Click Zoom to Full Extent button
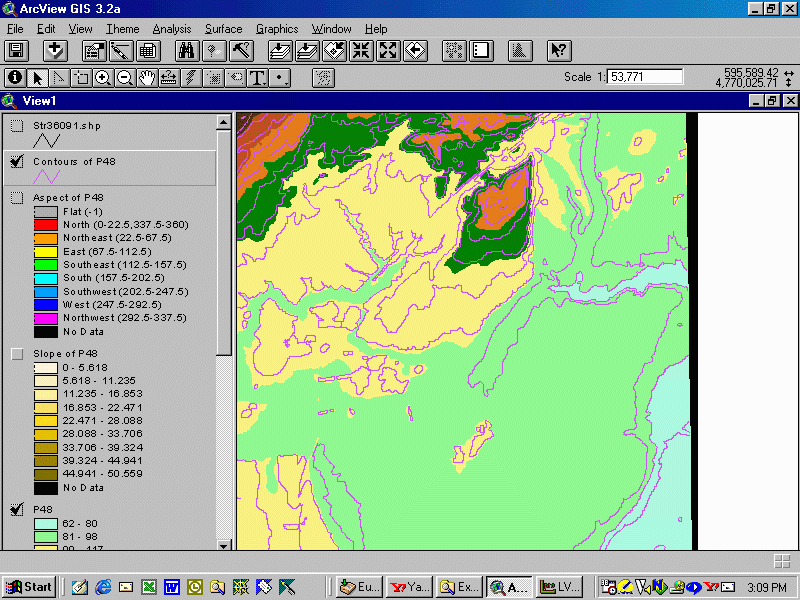 280,51
